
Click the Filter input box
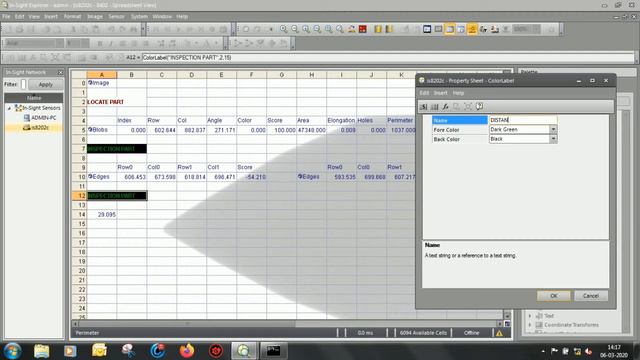coord(23,84)
